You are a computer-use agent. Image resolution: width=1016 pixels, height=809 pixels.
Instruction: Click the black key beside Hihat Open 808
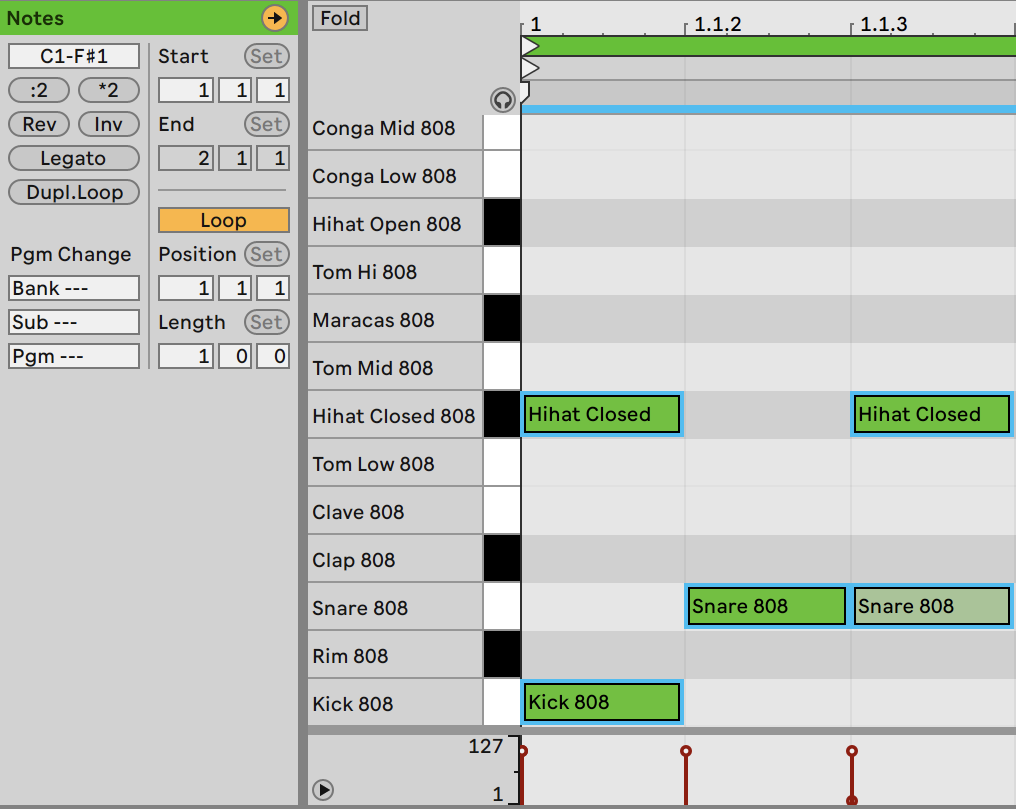[502, 223]
